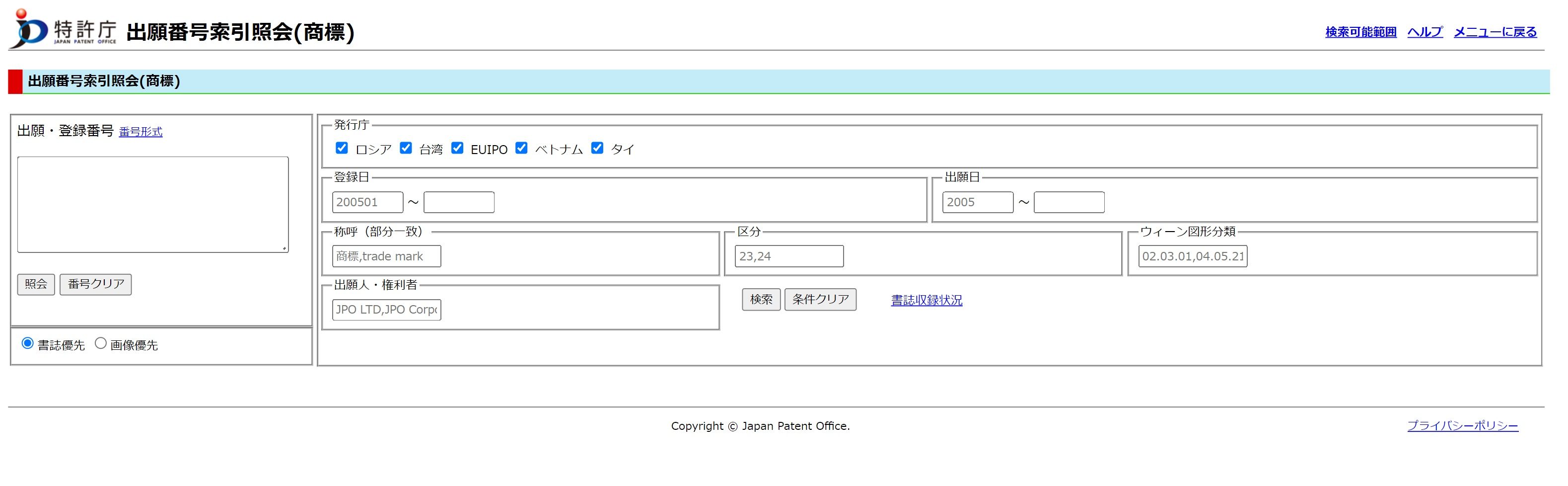The image size is (1568, 486).
Task: Open the 番号形式 number format link
Action: [141, 132]
